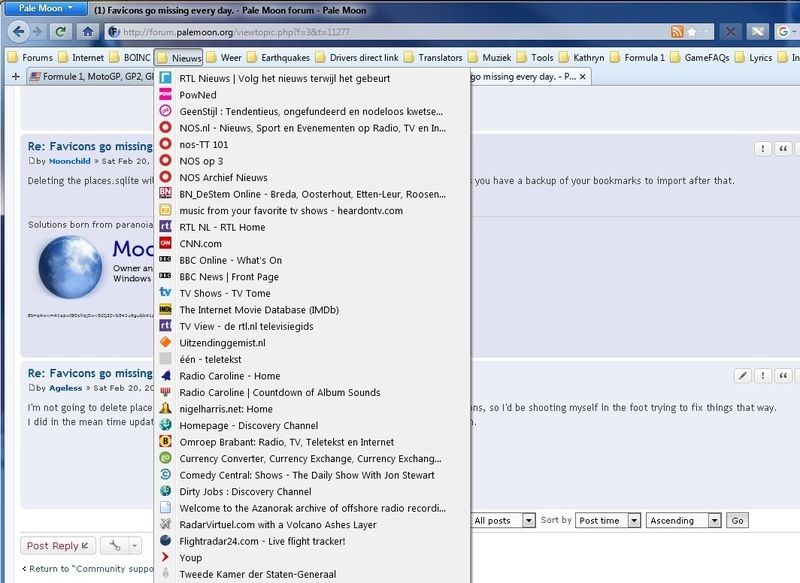Open the PowNed bookmark
Viewport: 800px width, 583px height.
click(312, 95)
